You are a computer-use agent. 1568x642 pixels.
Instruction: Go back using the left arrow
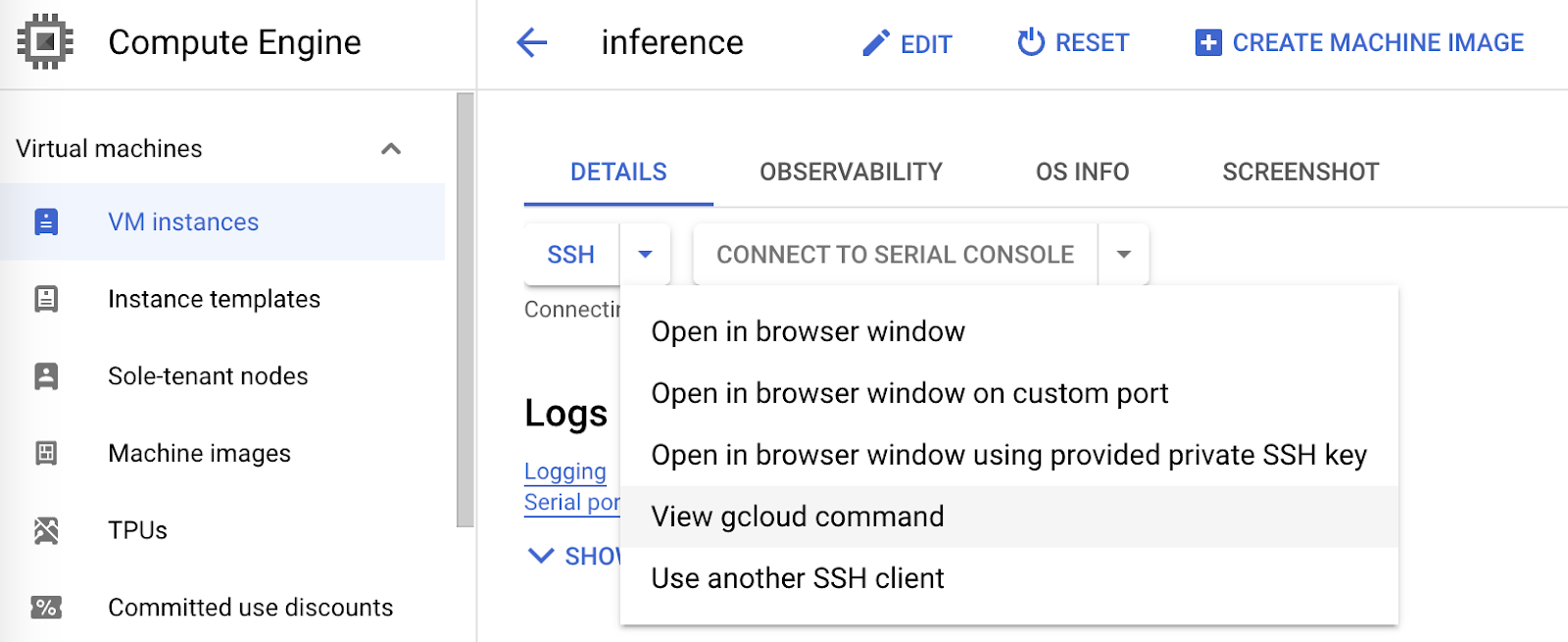tap(531, 42)
